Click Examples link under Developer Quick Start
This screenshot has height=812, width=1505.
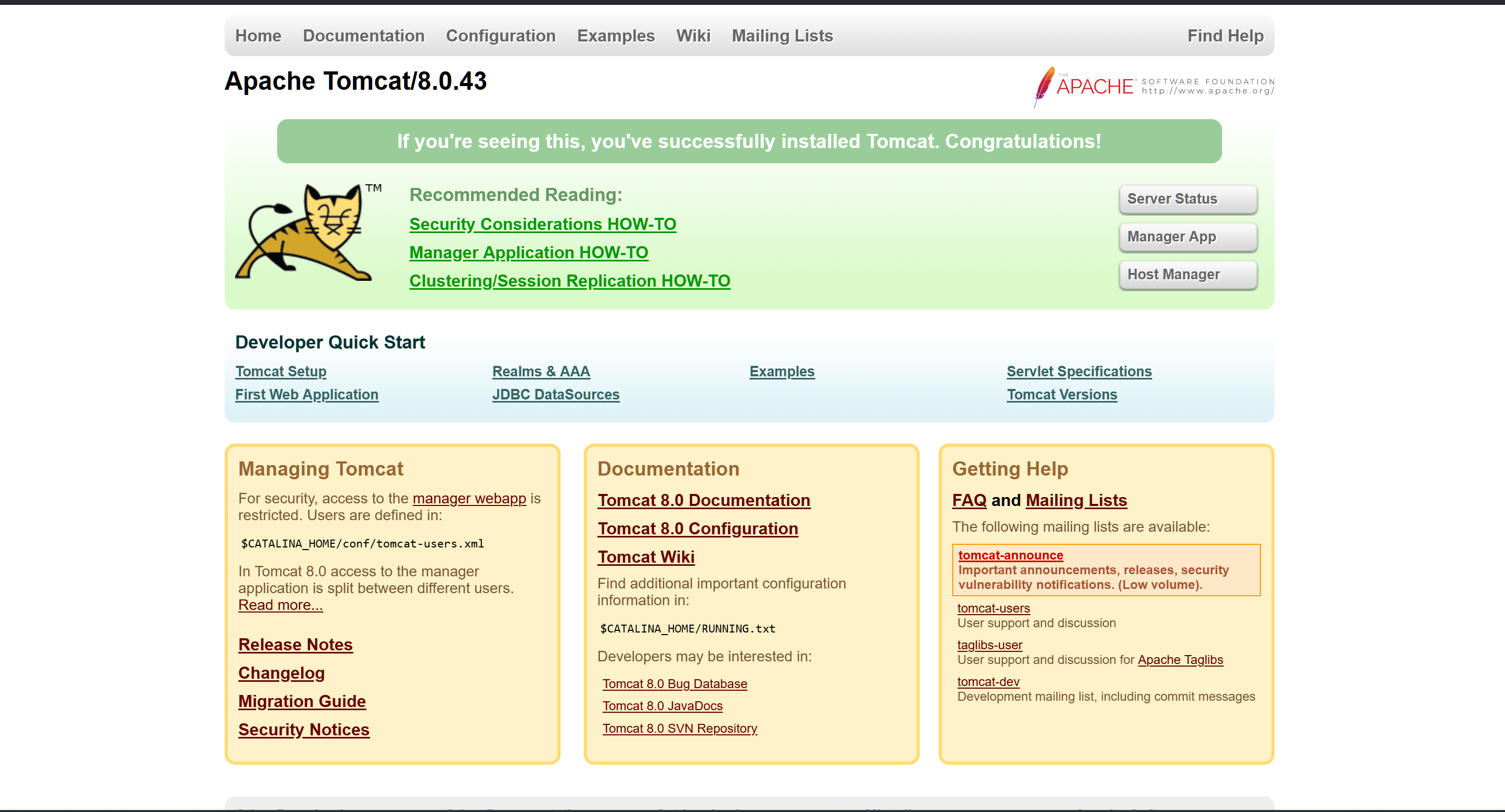point(782,372)
